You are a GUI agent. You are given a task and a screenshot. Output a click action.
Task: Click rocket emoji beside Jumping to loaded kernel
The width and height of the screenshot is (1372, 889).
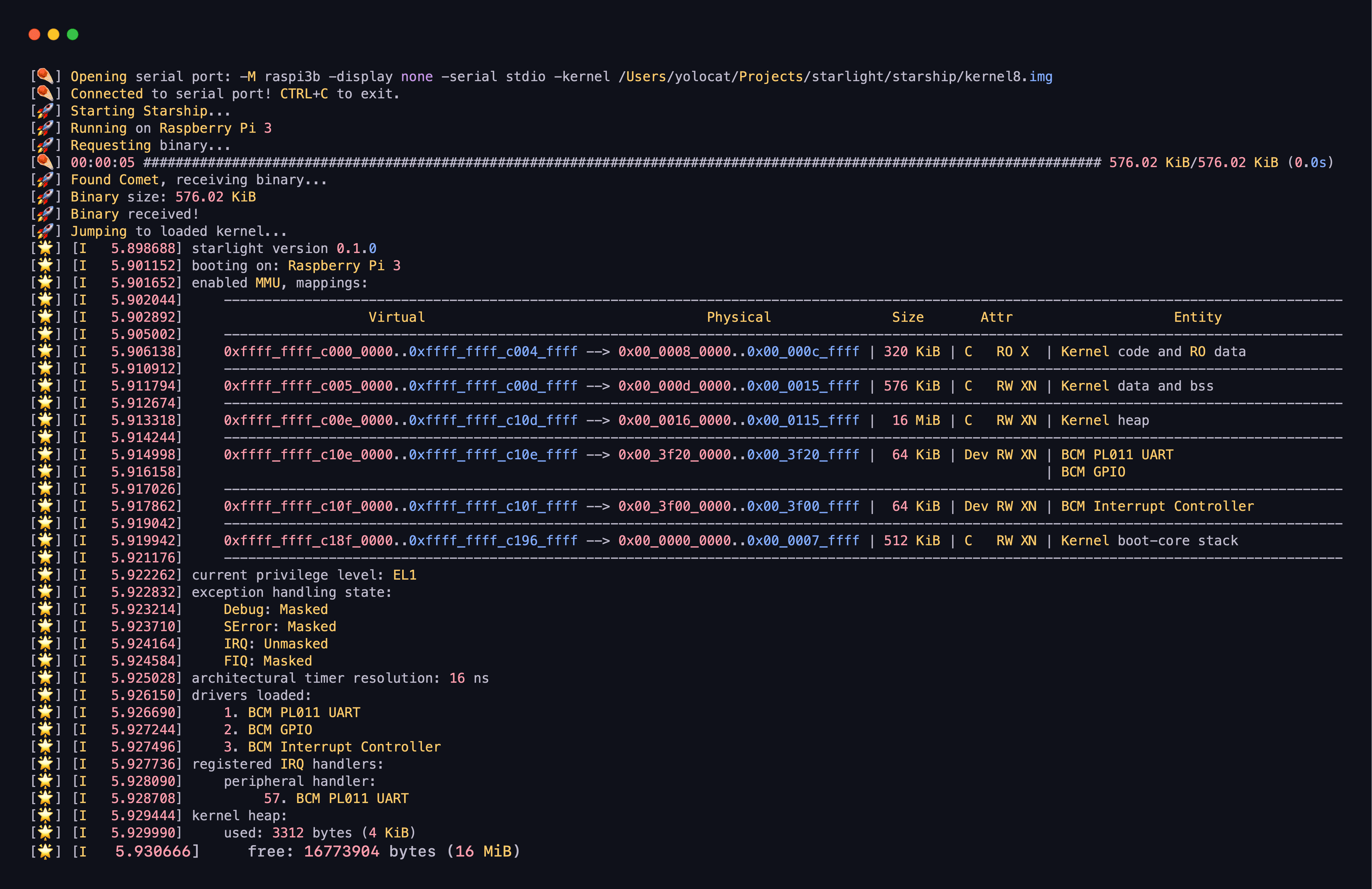45,231
